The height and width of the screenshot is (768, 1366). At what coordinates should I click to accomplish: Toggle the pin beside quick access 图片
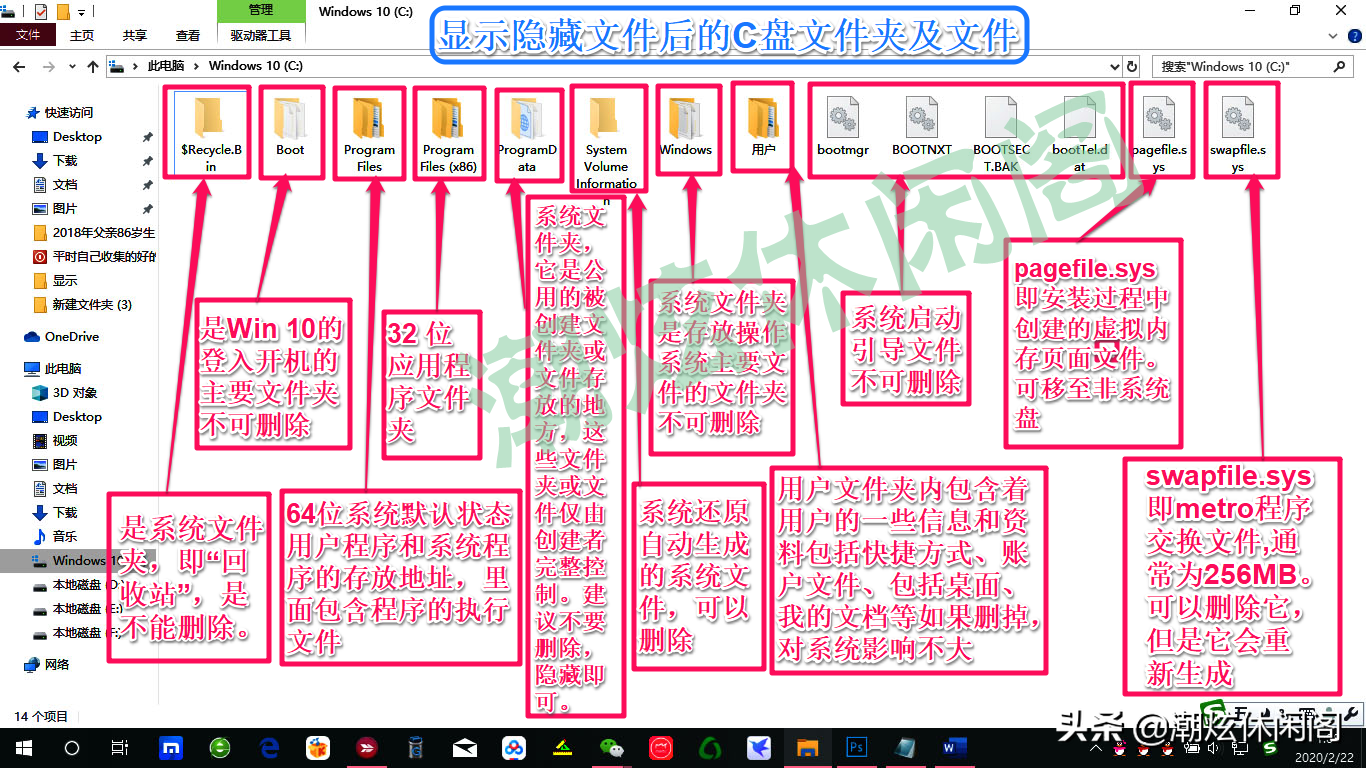pyautogui.click(x=147, y=209)
